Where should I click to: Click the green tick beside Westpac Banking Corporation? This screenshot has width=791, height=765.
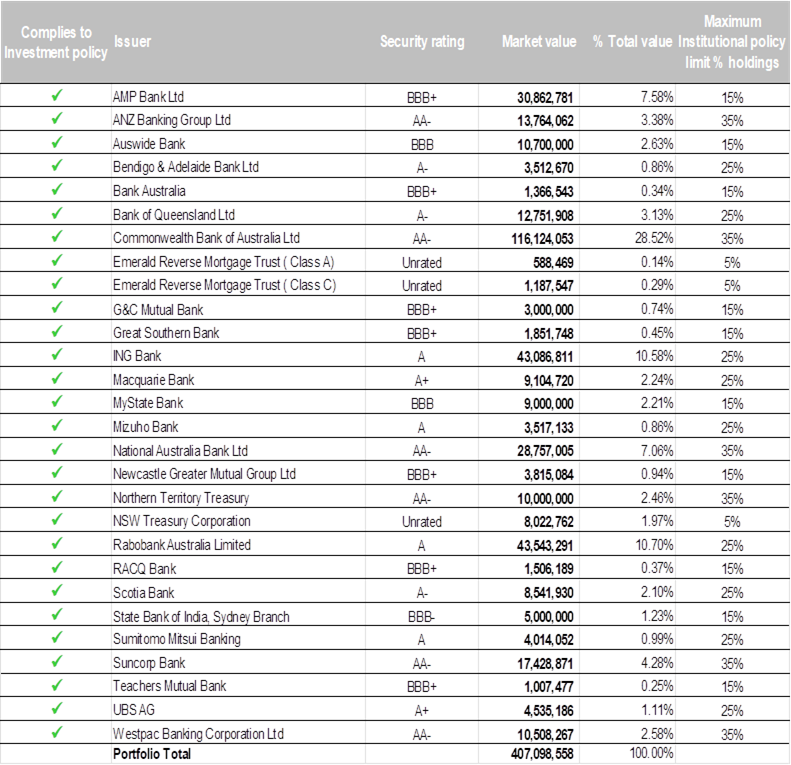tap(57, 733)
